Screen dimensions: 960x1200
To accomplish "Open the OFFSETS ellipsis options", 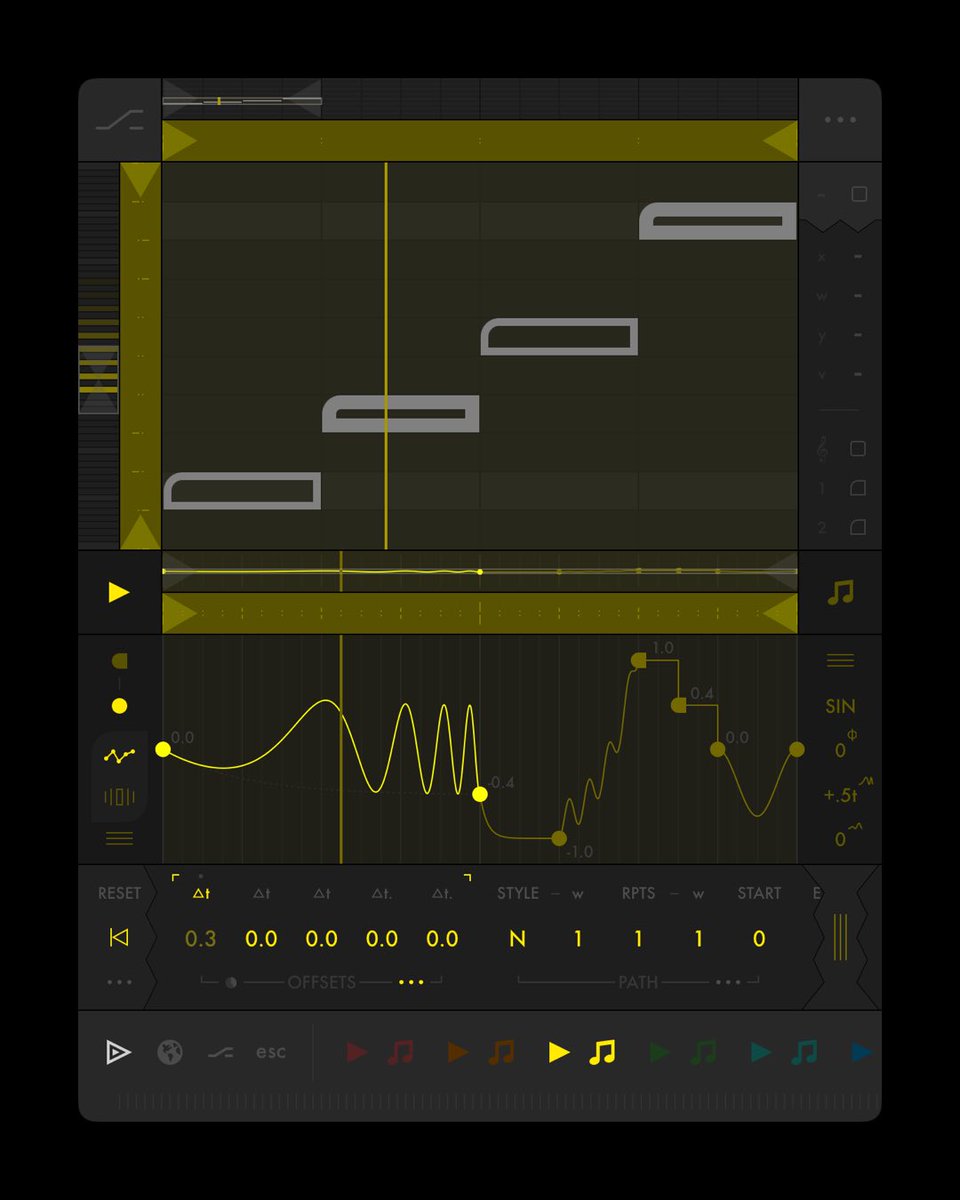I will (x=411, y=982).
